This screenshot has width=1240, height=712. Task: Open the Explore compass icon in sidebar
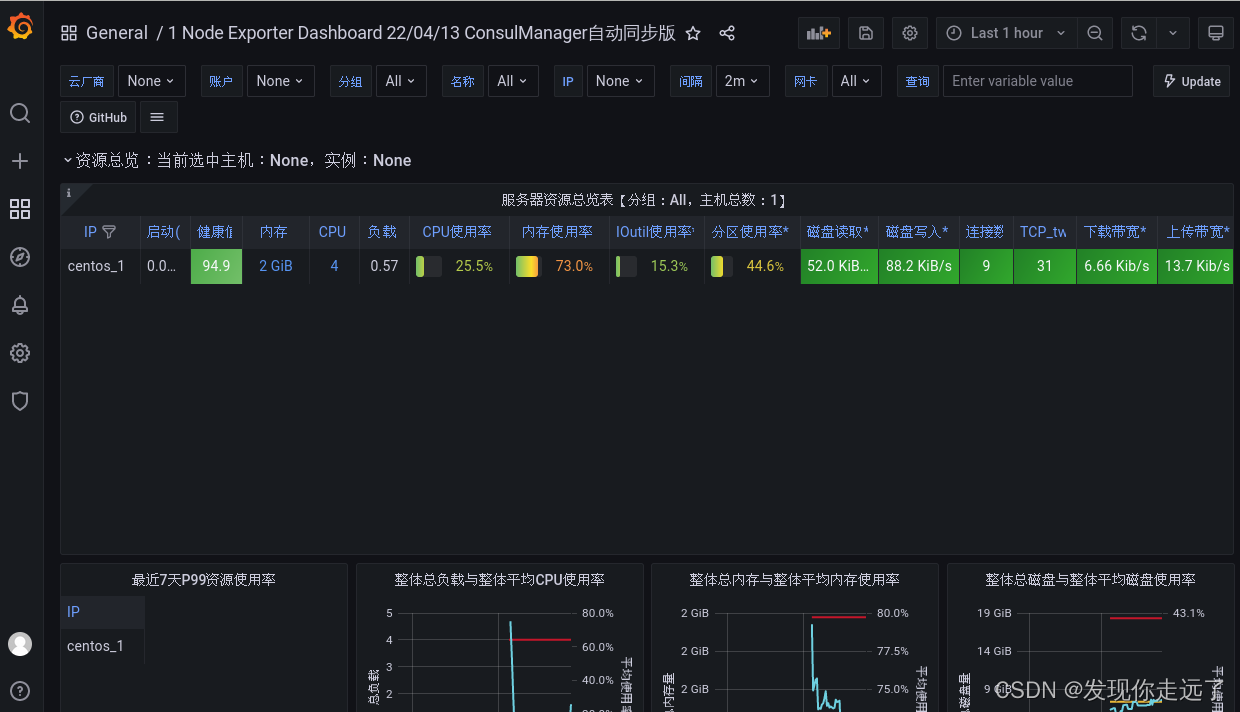(x=20, y=257)
